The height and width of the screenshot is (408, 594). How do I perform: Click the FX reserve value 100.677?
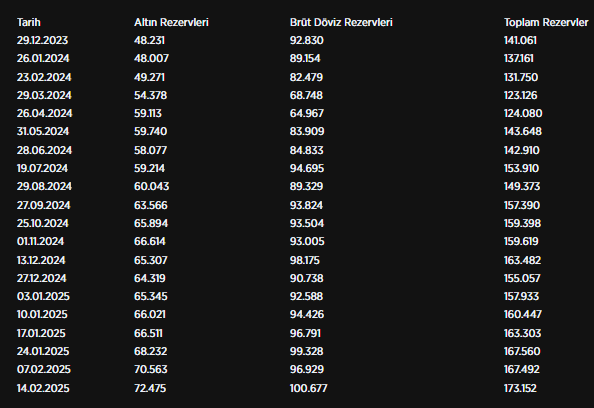pyautogui.click(x=308, y=388)
